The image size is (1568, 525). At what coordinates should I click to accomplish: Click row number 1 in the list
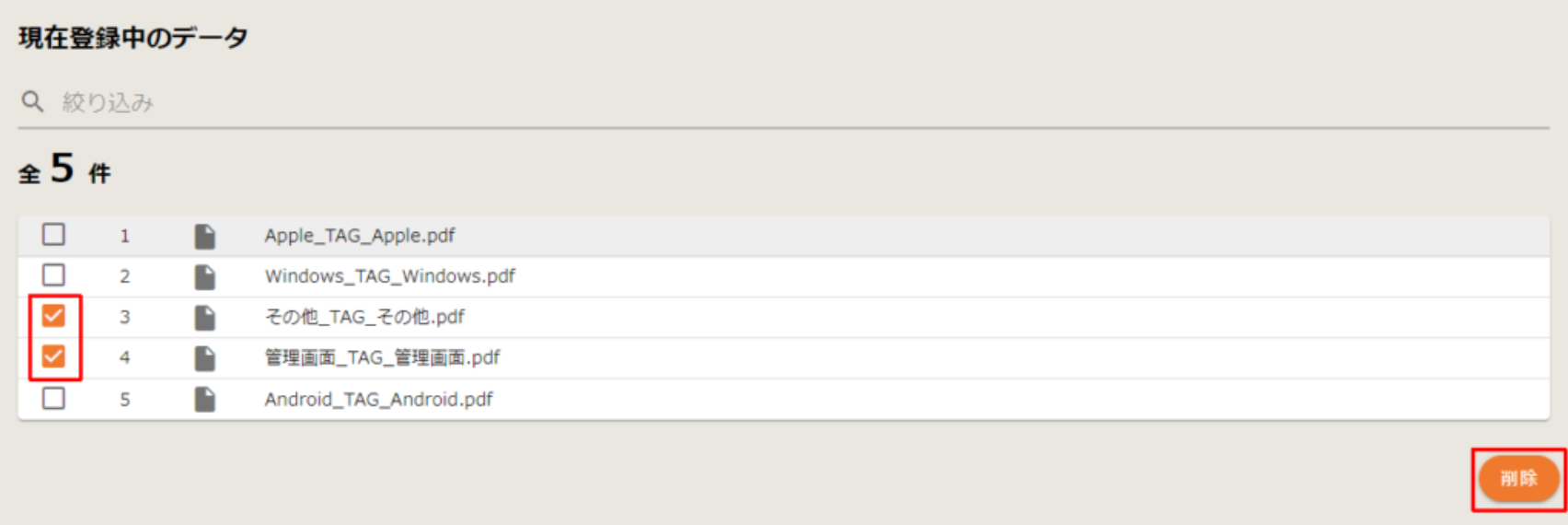coord(125,237)
